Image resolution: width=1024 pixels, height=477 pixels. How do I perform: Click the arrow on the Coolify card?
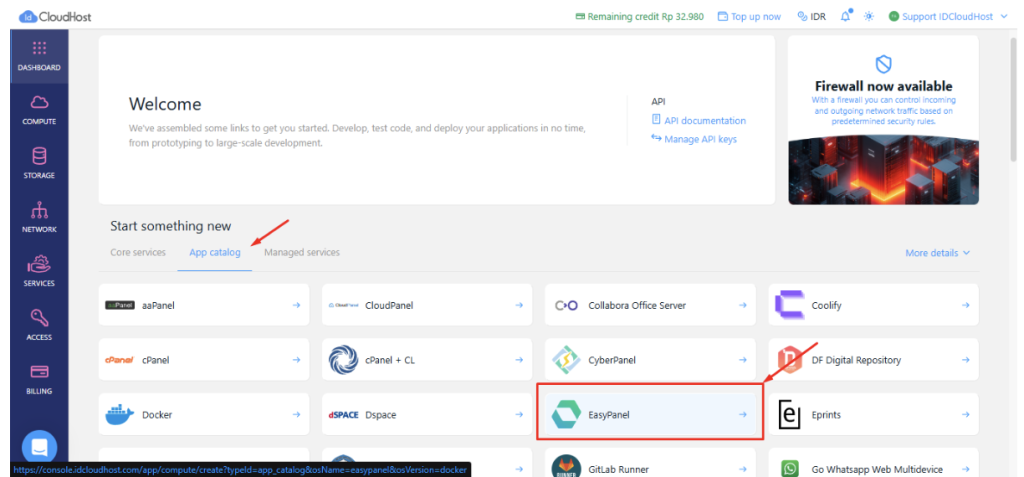pyautogui.click(x=966, y=305)
